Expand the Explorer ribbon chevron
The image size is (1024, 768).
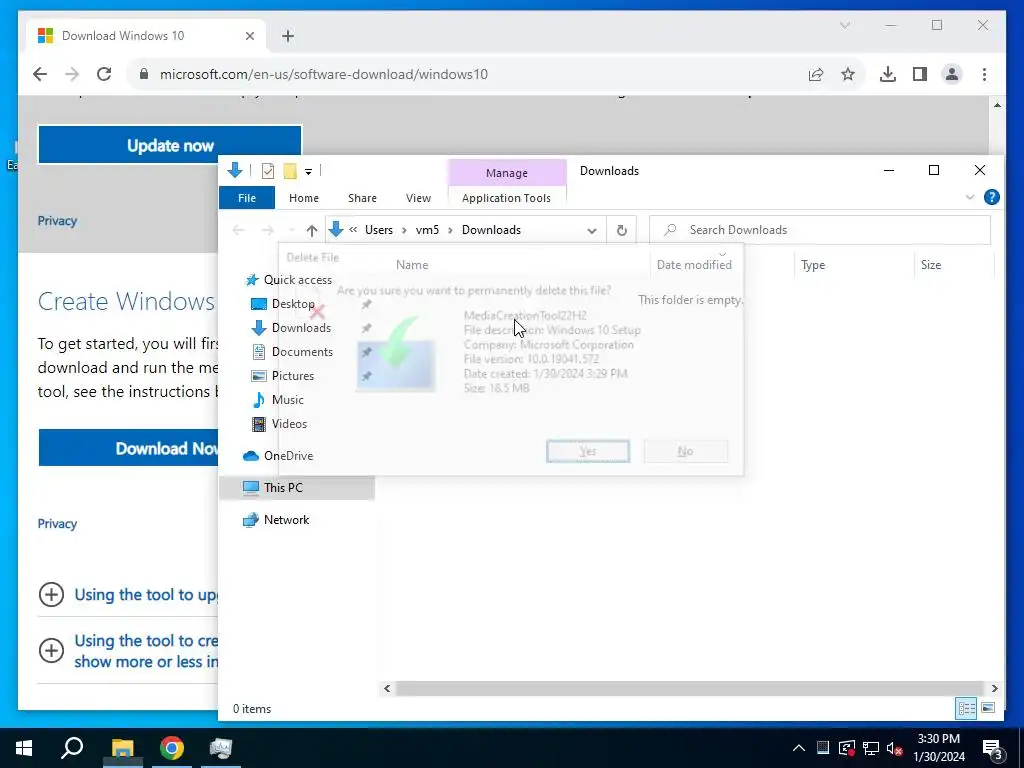click(970, 197)
